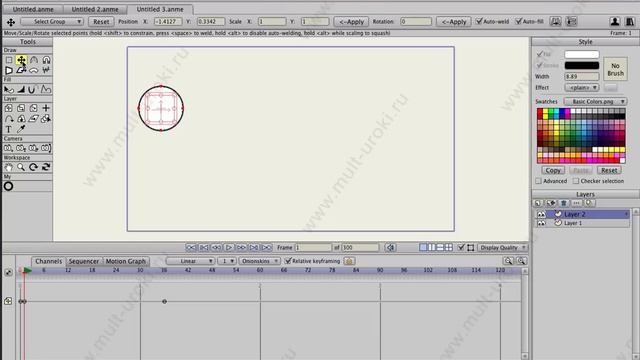The width and height of the screenshot is (640, 360).
Task: Open the Onionskins dropdown
Action: tap(259, 261)
